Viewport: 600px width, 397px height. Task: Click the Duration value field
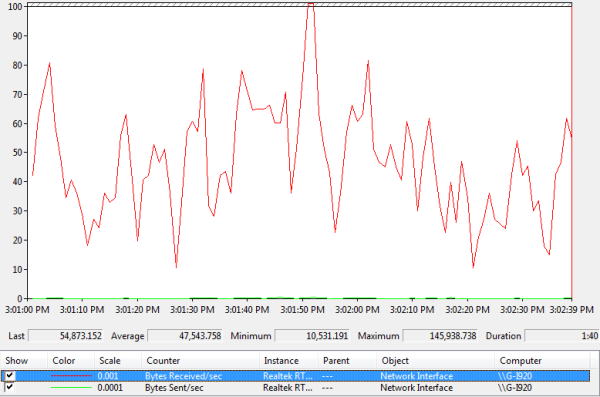pyautogui.click(x=561, y=336)
